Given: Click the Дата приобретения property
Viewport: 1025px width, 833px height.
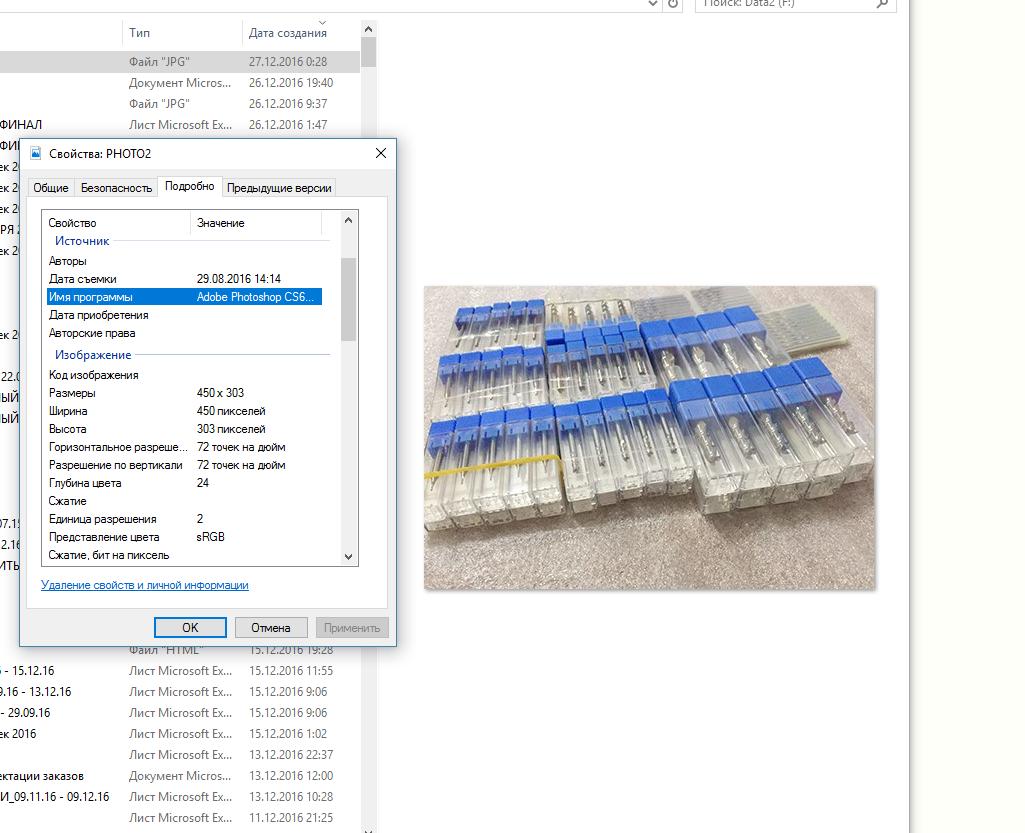Looking at the screenshot, I should tap(184, 315).
